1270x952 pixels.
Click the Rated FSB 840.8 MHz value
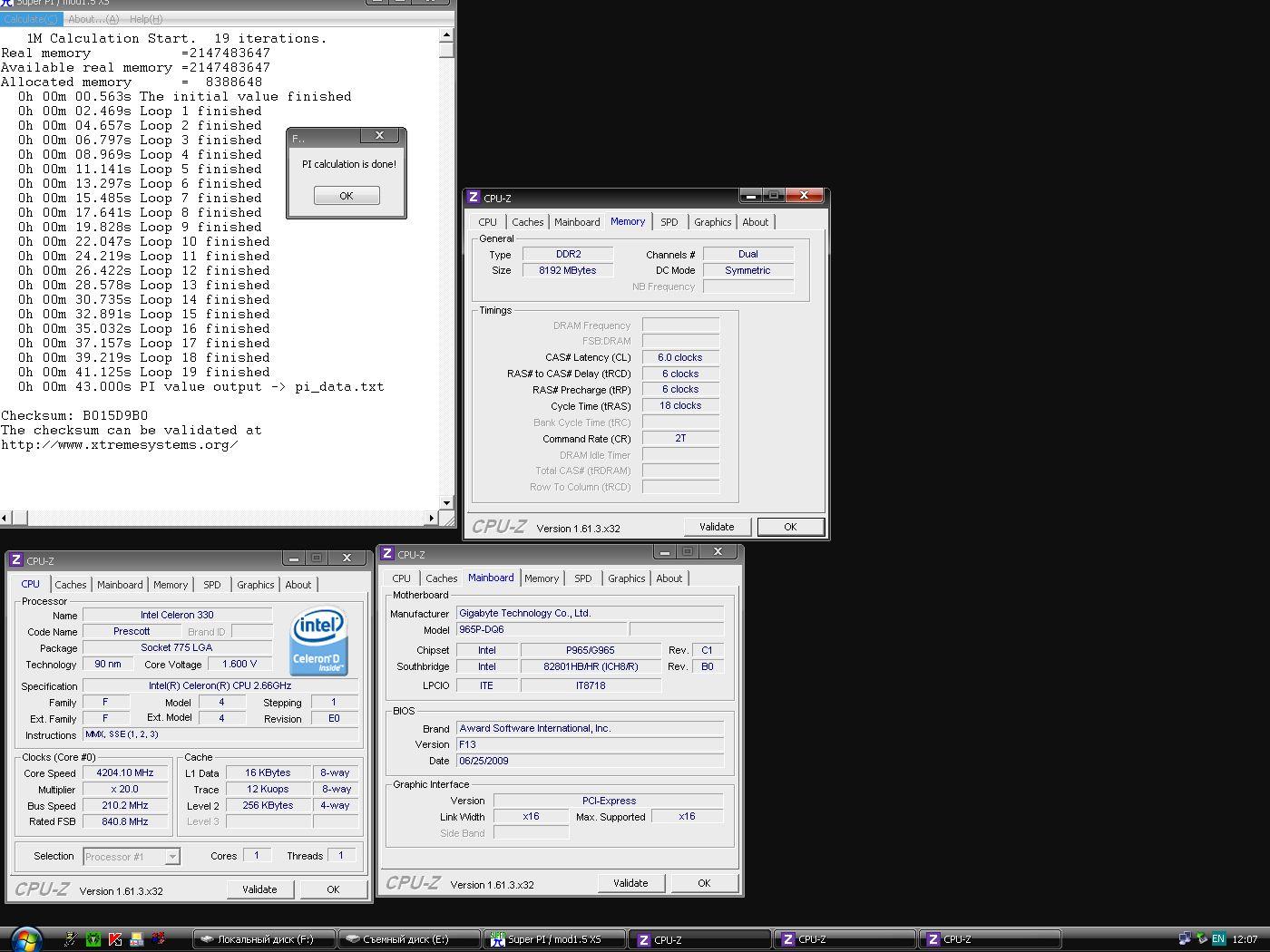(125, 821)
